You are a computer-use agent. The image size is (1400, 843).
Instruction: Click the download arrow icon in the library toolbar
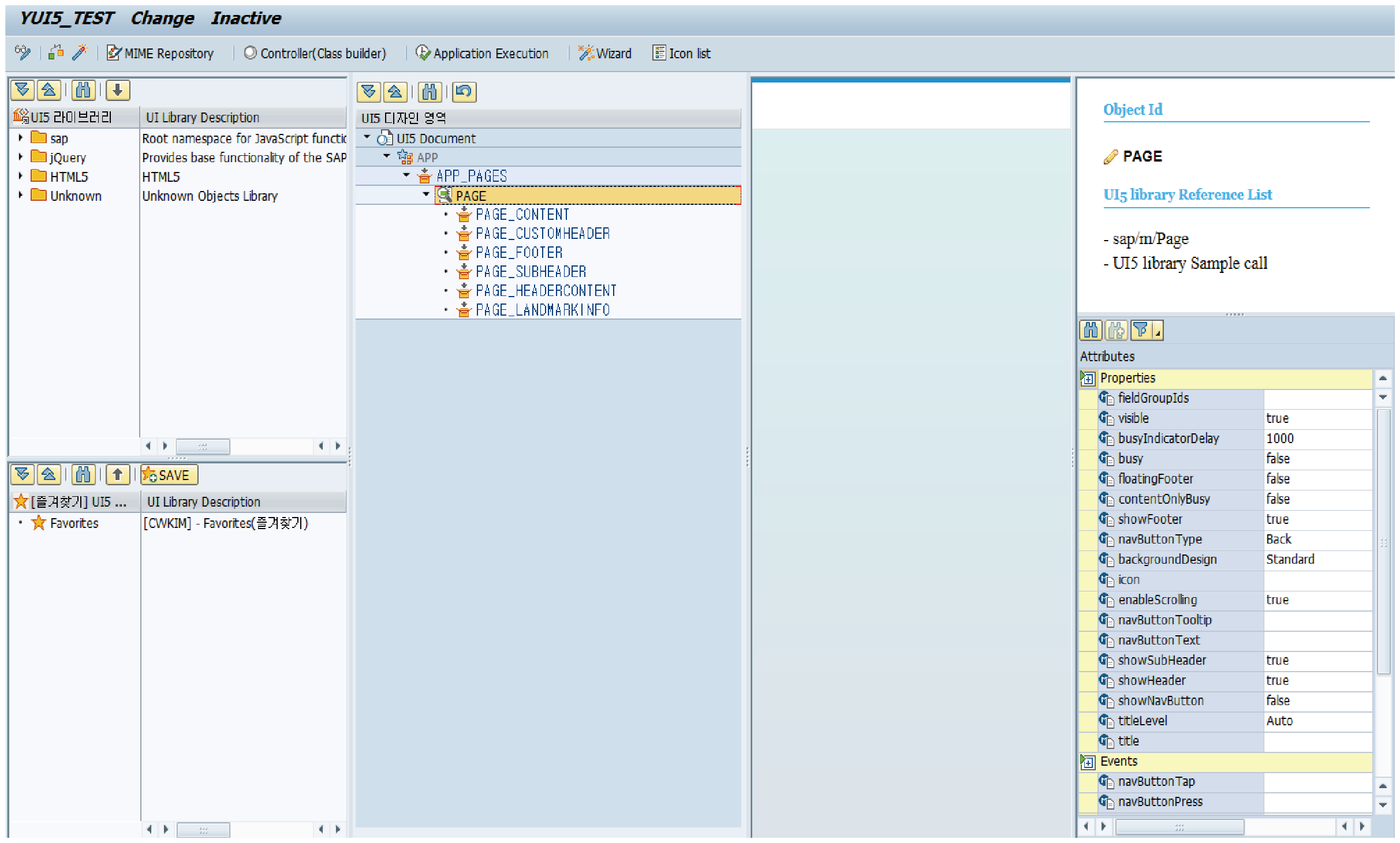[x=117, y=90]
